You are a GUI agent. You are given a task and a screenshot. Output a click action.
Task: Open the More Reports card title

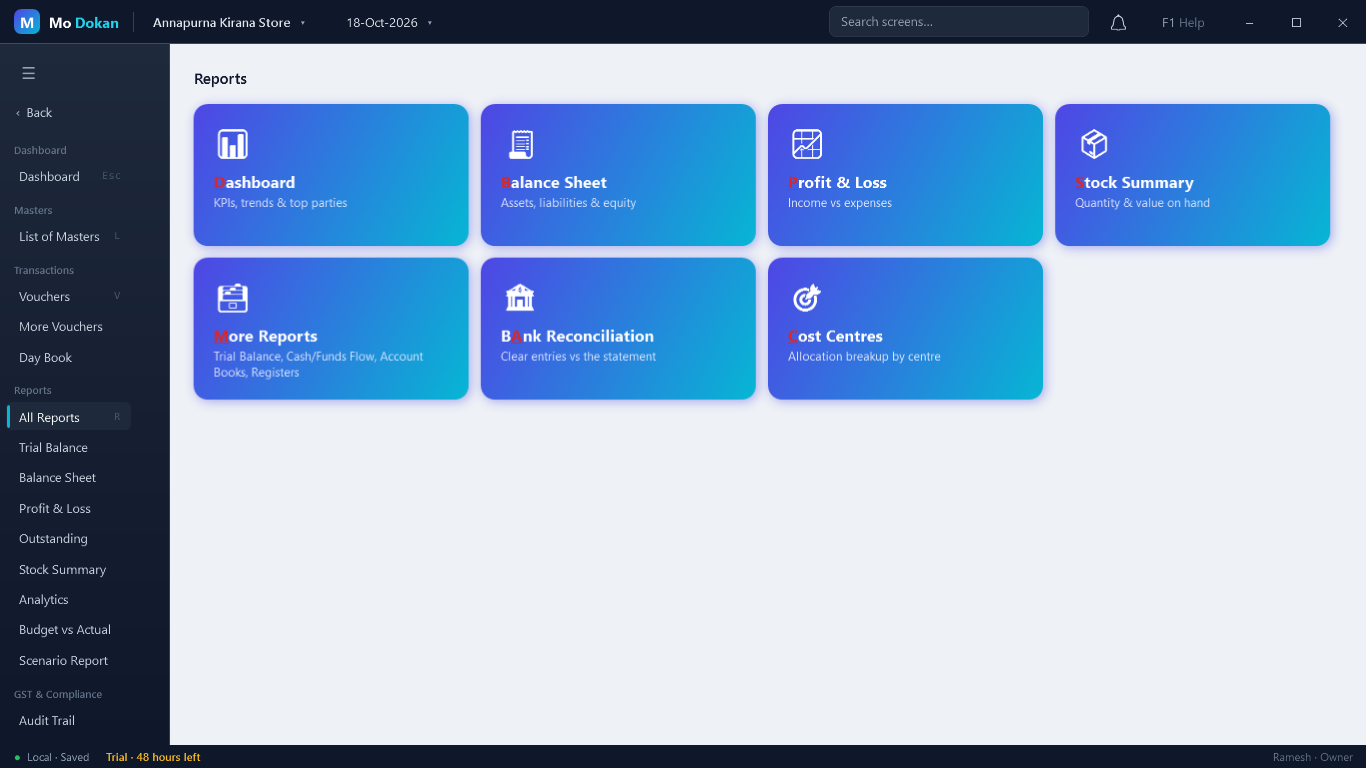point(265,337)
